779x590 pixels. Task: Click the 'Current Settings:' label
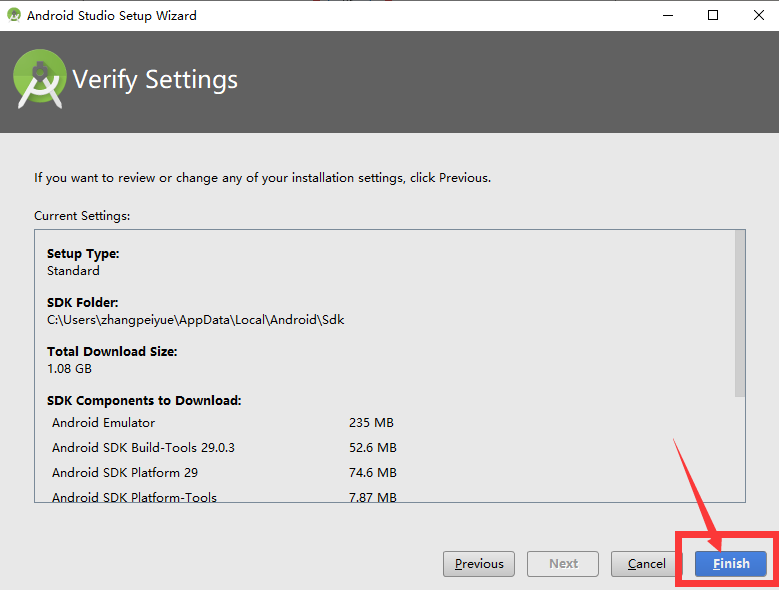pyautogui.click(x=82, y=216)
